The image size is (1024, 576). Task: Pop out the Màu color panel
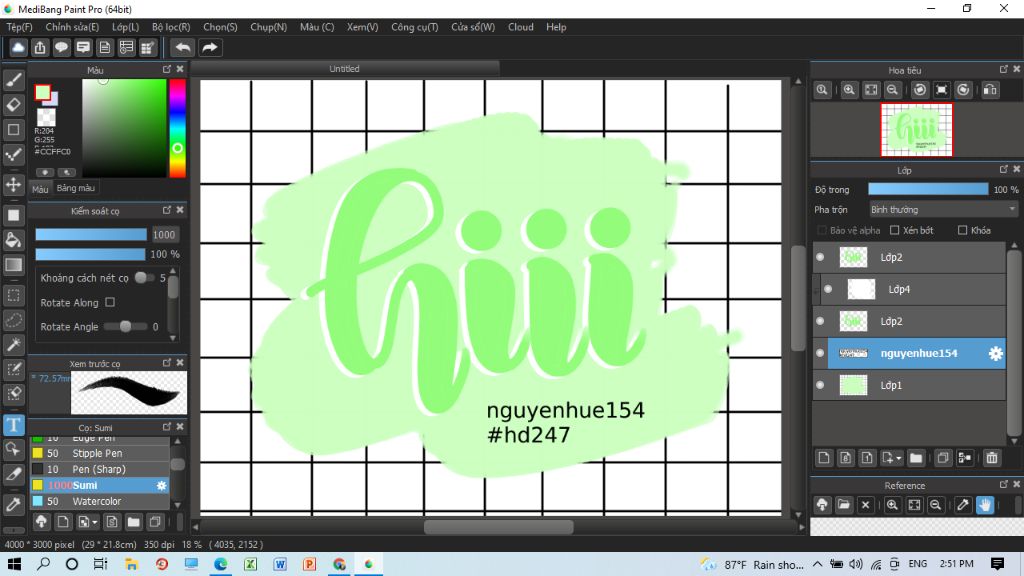167,69
